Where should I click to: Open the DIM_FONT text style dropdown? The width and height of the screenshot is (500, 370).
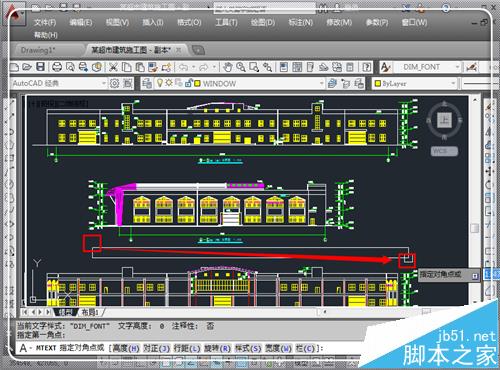click(x=458, y=67)
